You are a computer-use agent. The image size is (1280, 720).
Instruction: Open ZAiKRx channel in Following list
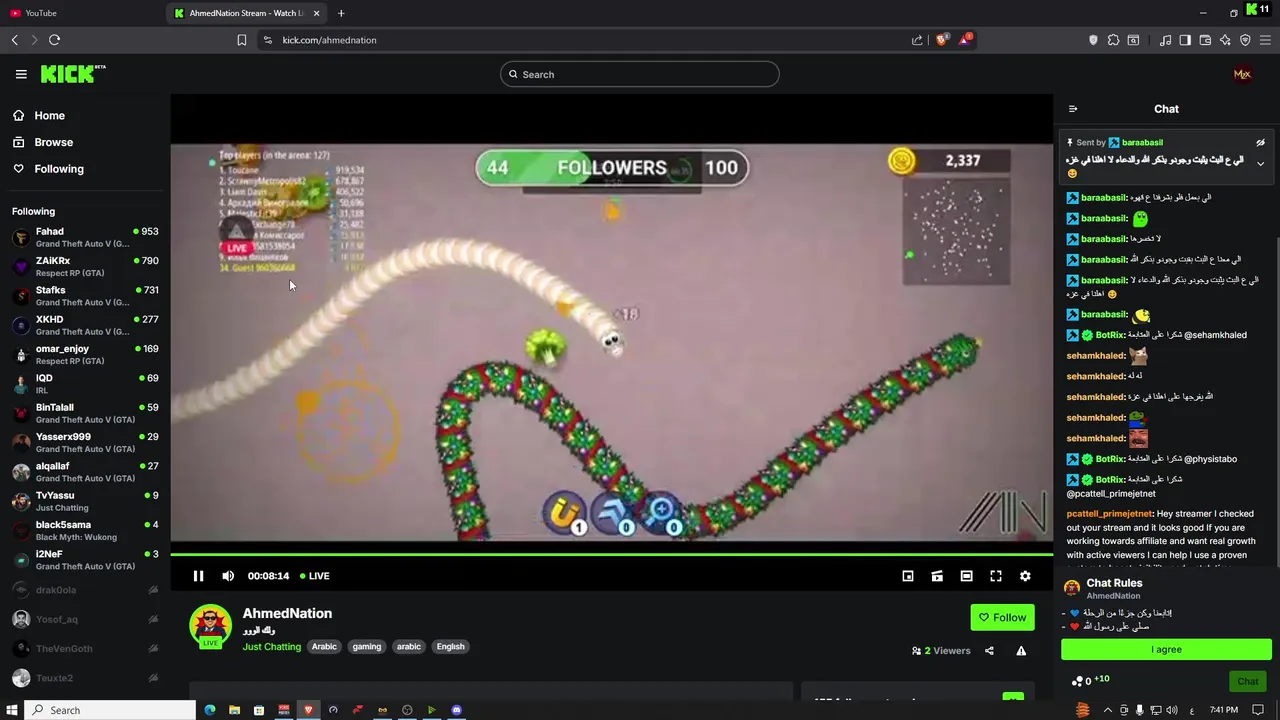point(85,266)
